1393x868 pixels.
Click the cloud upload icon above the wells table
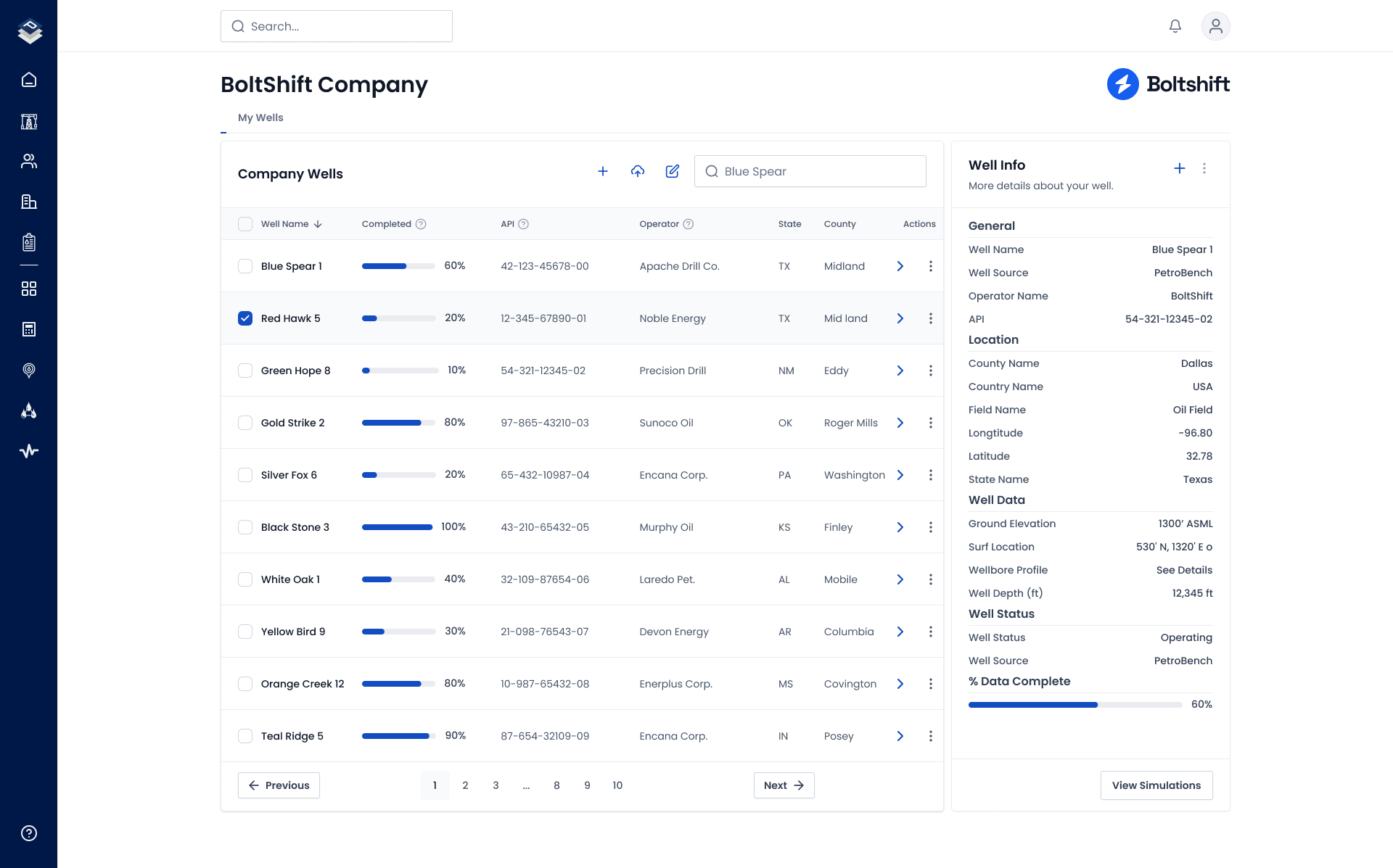[638, 171]
